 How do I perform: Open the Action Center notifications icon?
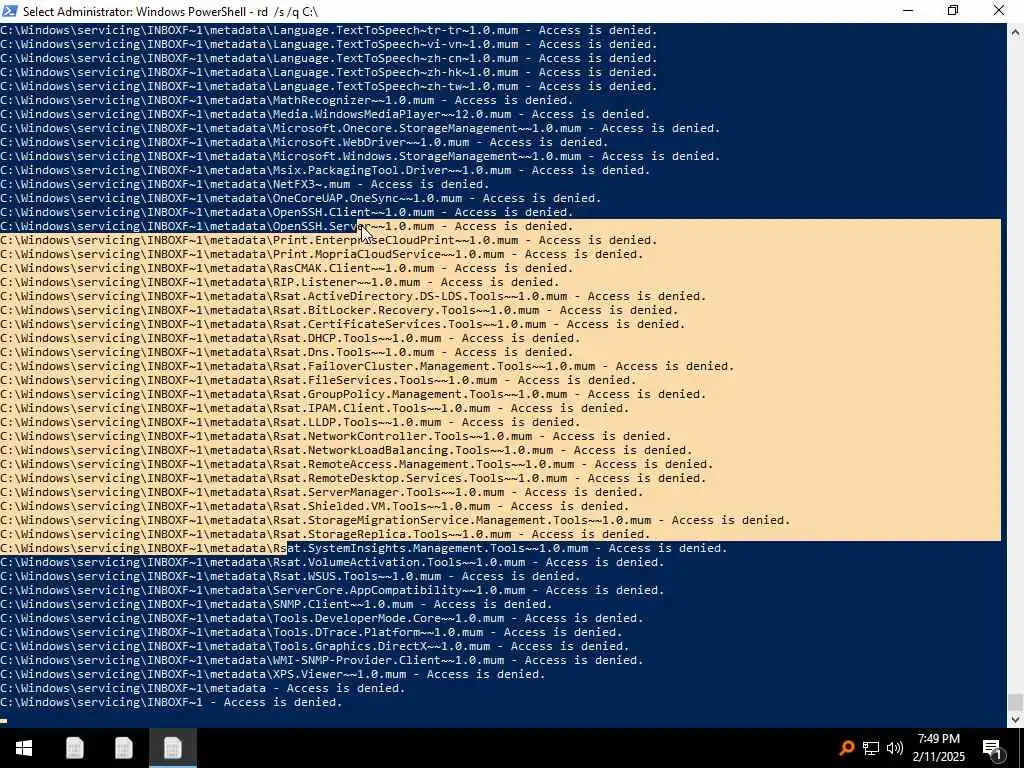(992, 748)
